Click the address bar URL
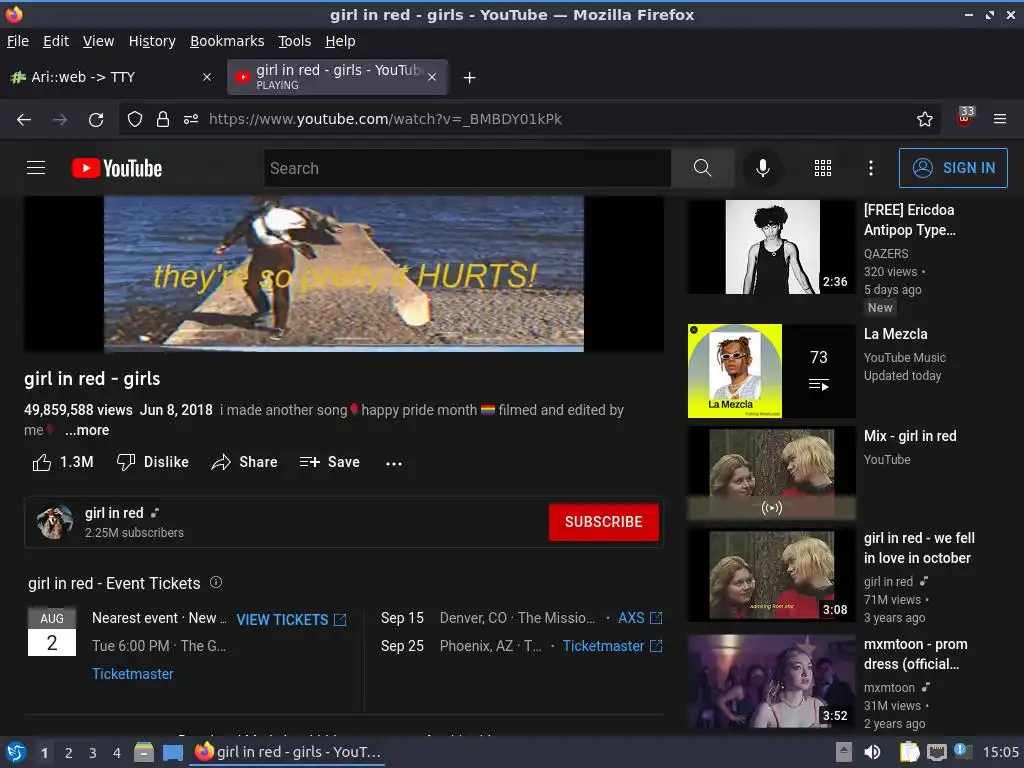 coord(385,120)
